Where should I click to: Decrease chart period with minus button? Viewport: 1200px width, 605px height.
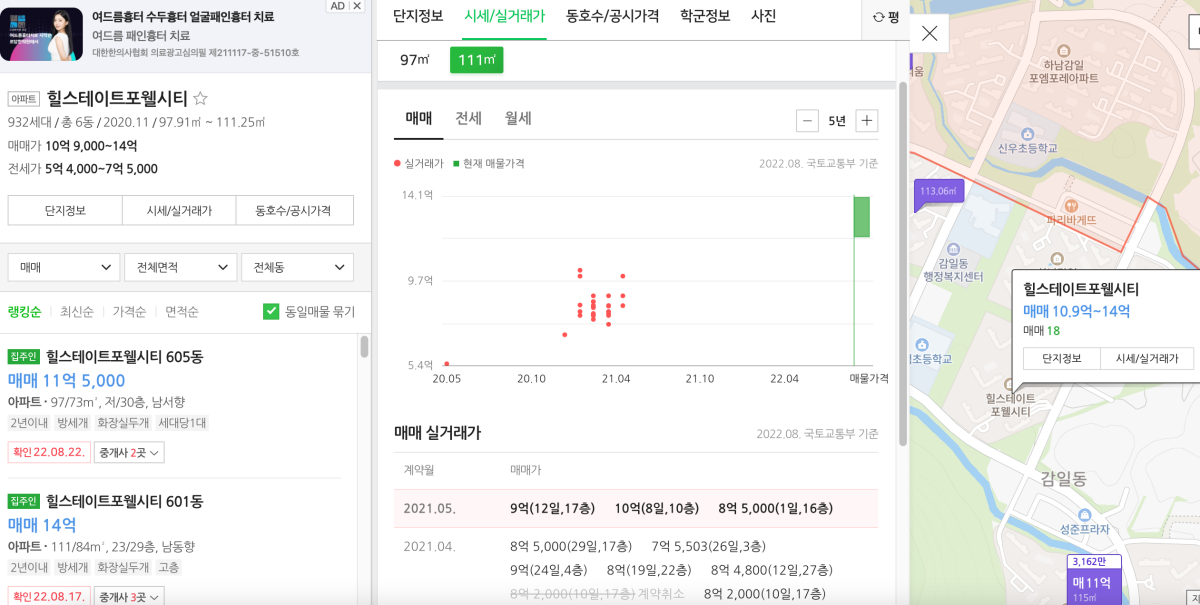pos(807,121)
